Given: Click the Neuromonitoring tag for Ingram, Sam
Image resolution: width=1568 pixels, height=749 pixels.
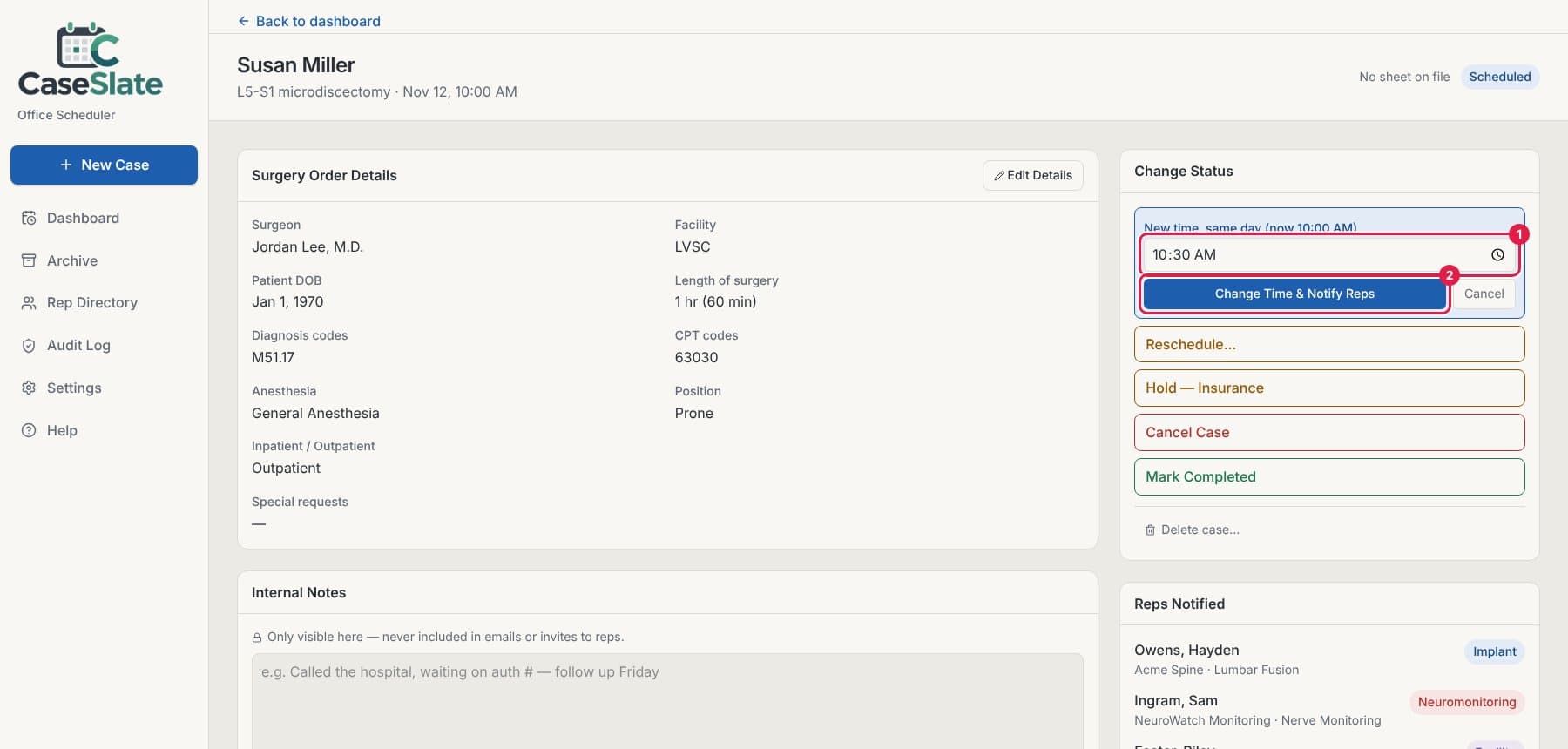Looking at the screenshot, I should [x=1467, y=702].
